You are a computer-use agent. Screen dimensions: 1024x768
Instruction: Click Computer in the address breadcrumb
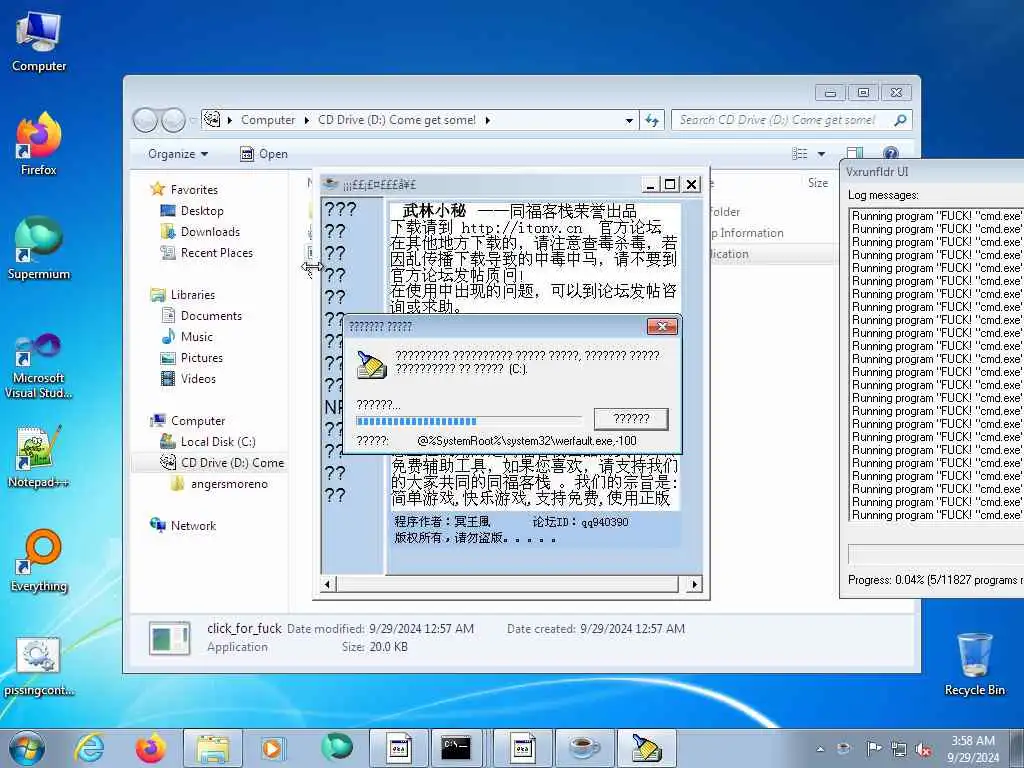click(x=268, y=120)
